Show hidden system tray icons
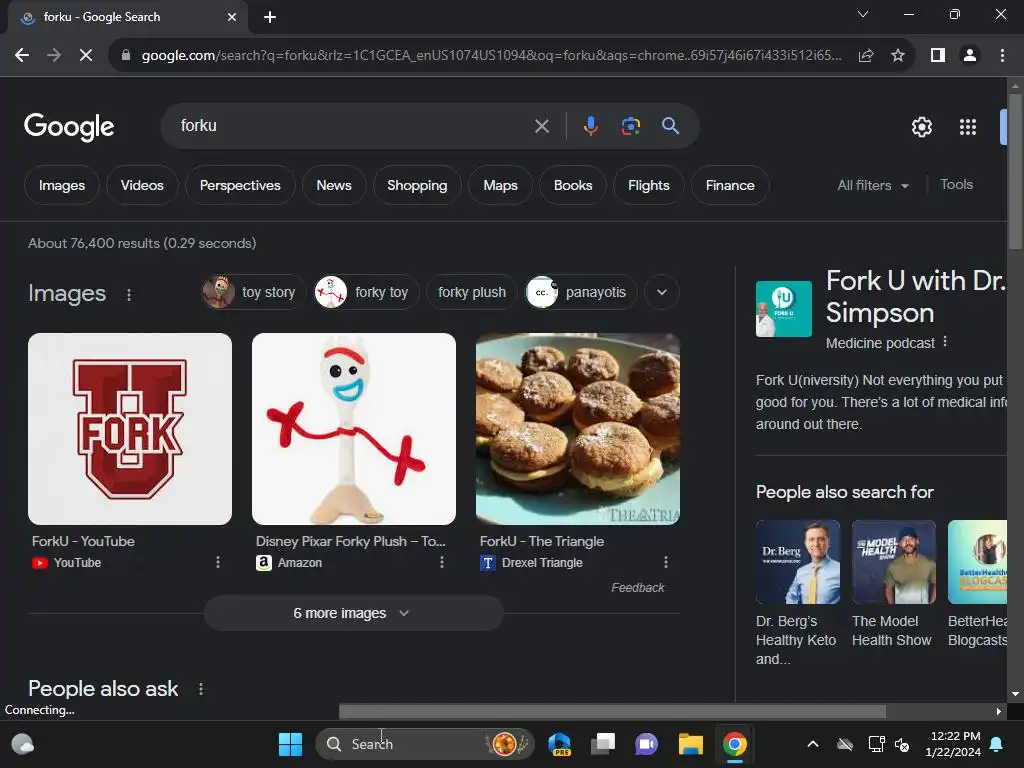 [x=813, y=744]
